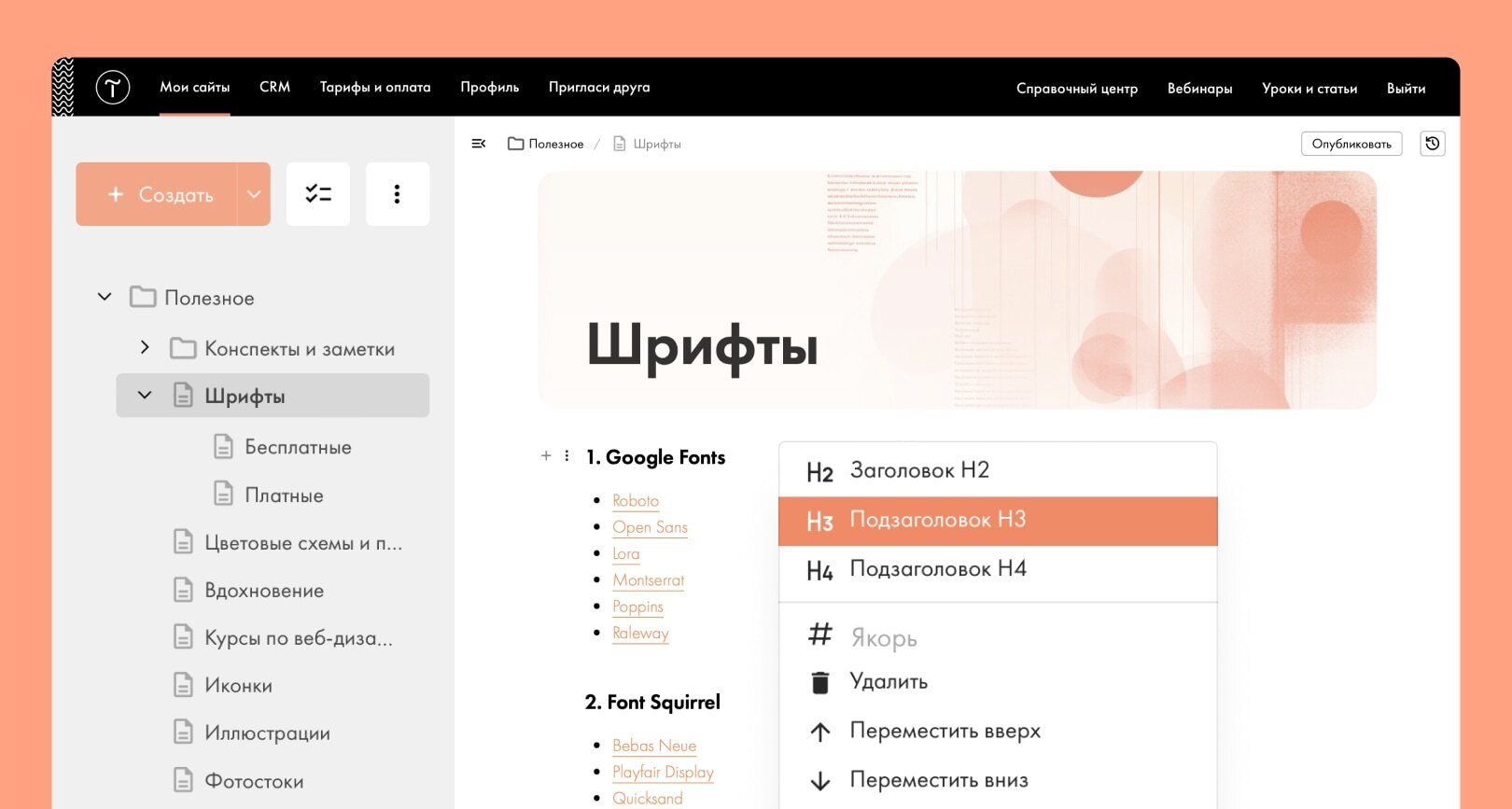1512x809 pixels.
Task: Click the Полезное folder icon in sidebar
Action: tap(143, 297)
